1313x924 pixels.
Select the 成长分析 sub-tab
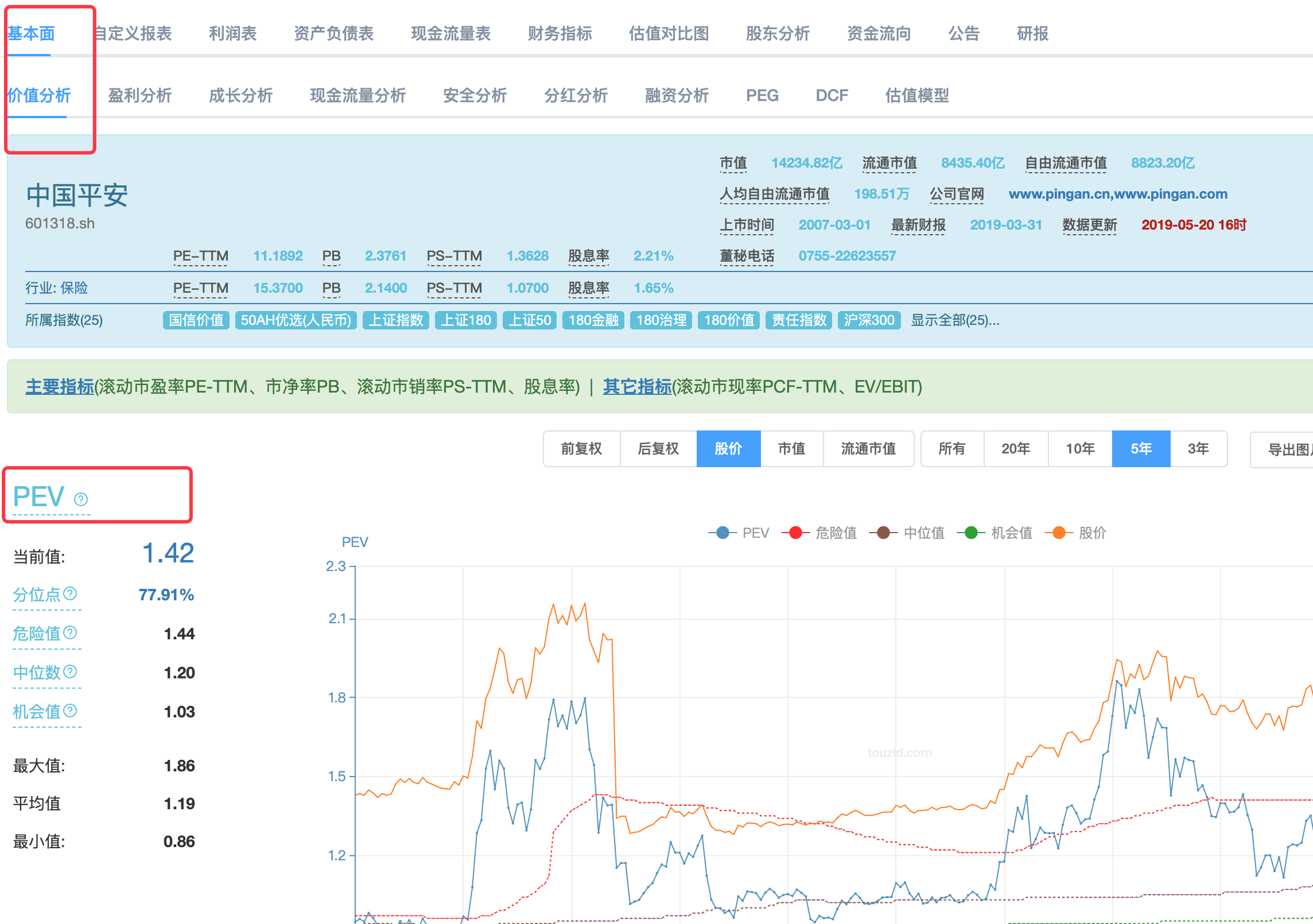[x=240, y=95]
